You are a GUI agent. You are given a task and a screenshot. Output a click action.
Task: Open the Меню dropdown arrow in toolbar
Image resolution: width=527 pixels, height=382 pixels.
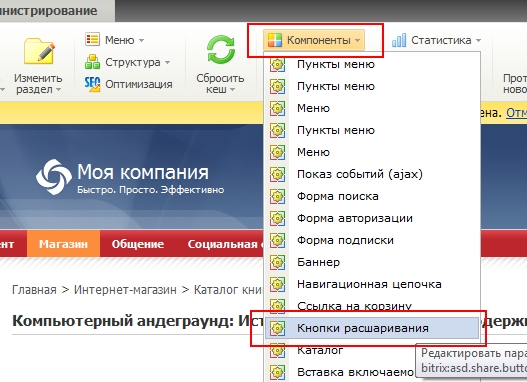tap(141, 40)
